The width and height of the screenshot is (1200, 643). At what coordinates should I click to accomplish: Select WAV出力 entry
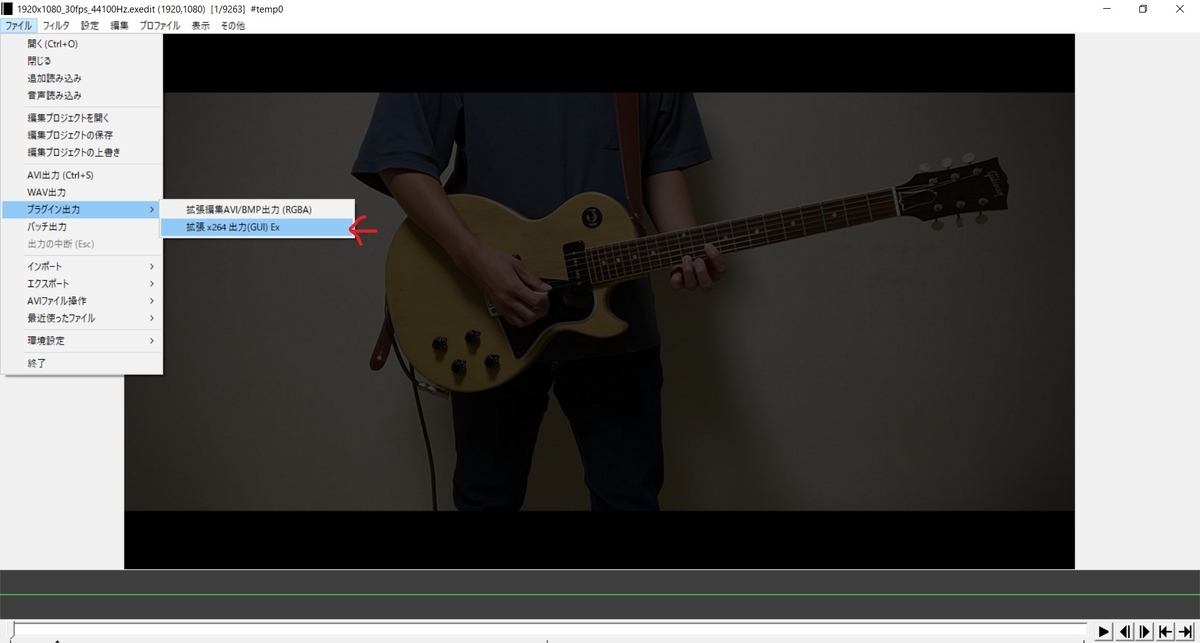(82, 192)
